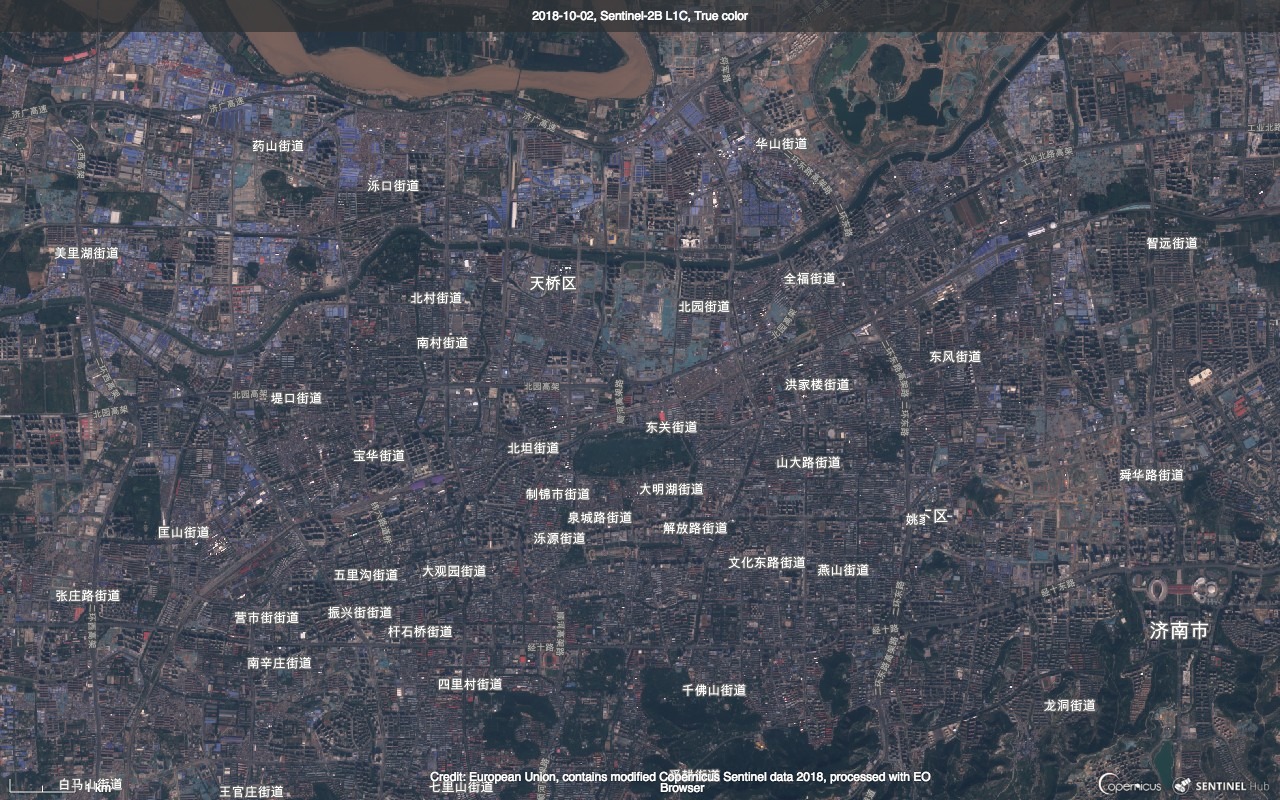Click the 智远街道 map label
This screenshot has height=800, width=1280.
pos(1172,243)
